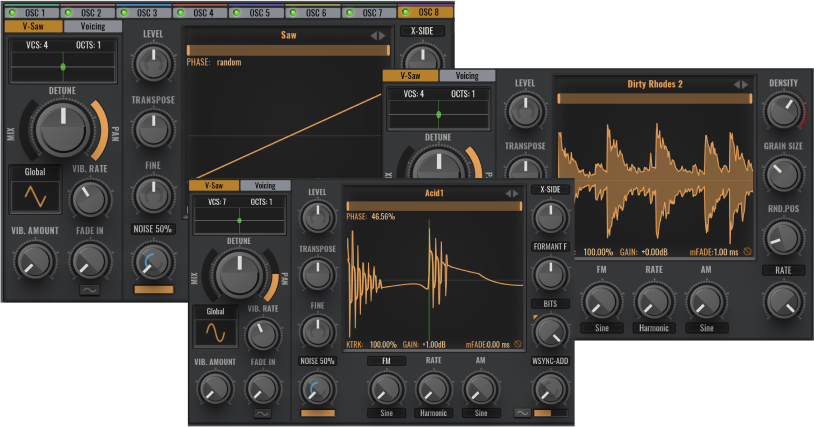Screen dimensions: 814x427
Task: Toggle the OSC 5 power indicator
Action: click(238, 13)
